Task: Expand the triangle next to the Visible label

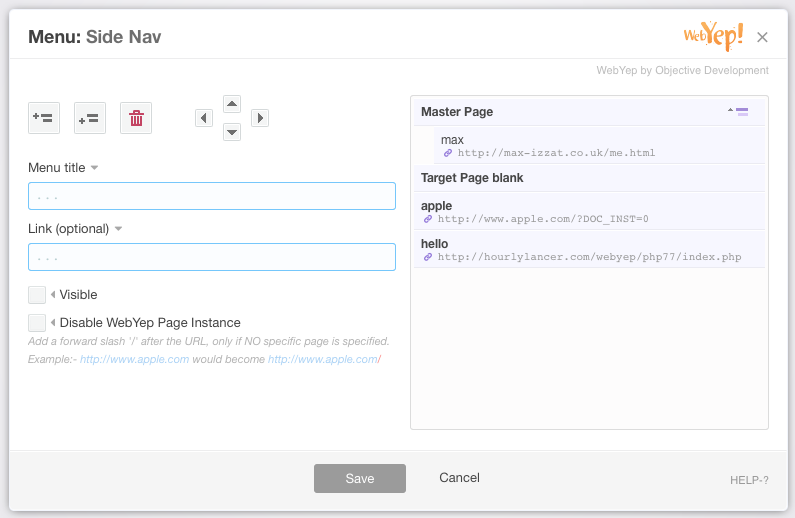Action: click(53, 294)
